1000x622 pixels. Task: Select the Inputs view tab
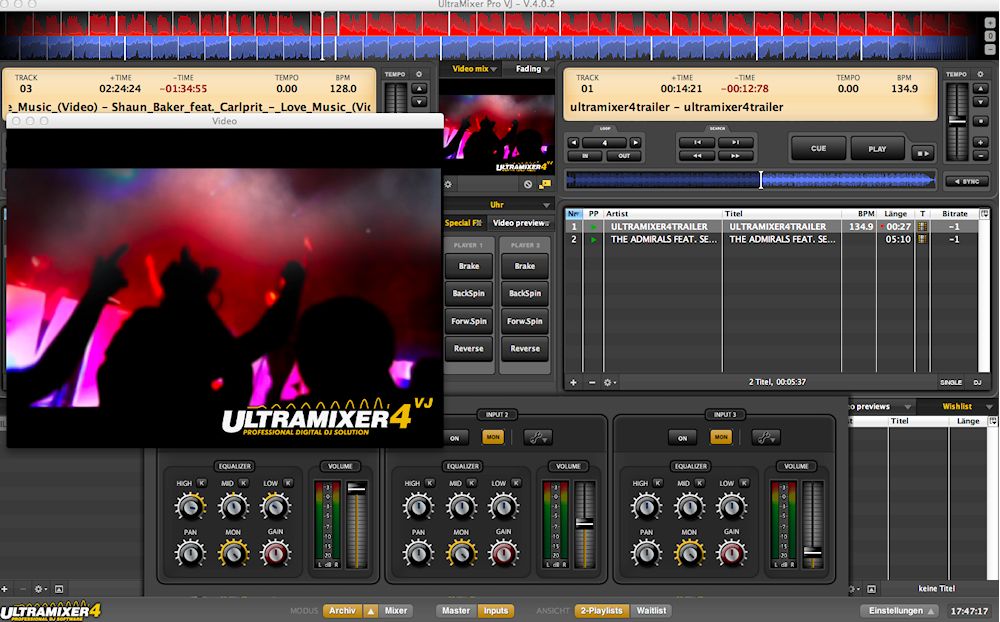click(x=496, y=611)
